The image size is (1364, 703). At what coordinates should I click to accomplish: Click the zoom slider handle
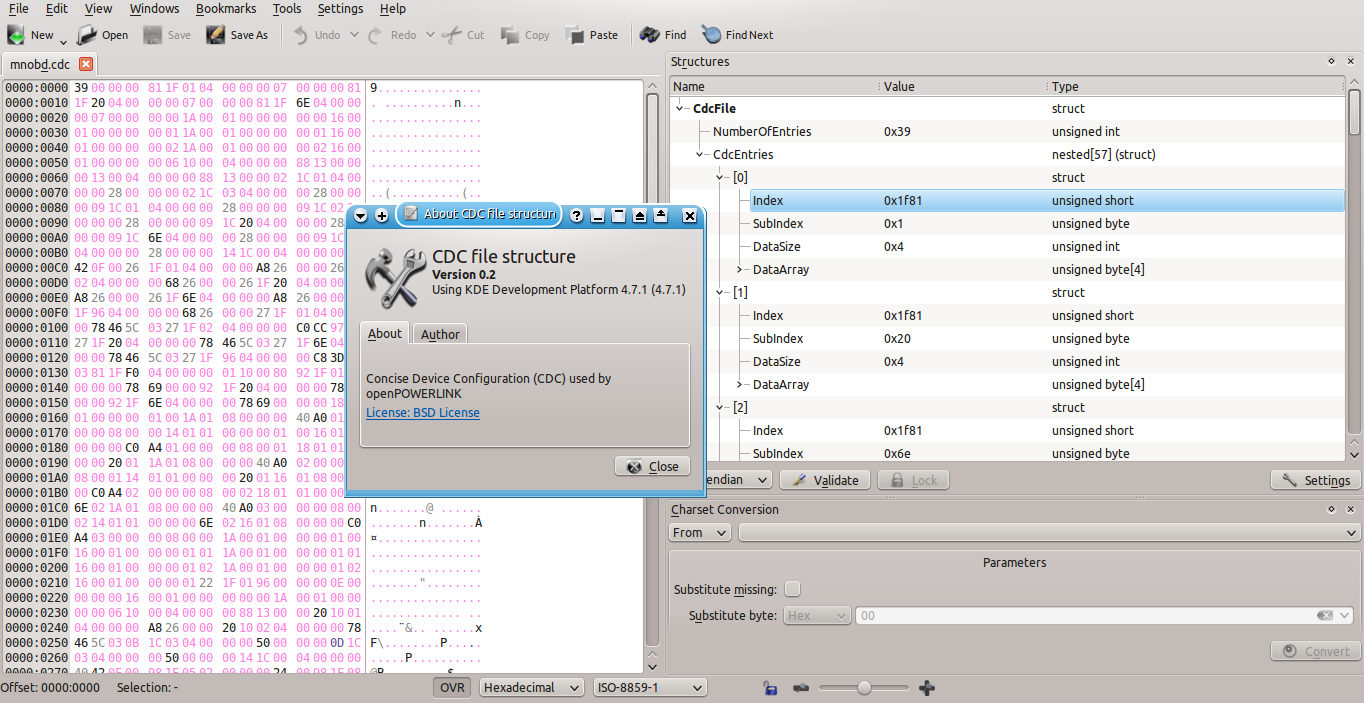click(864, 688)
